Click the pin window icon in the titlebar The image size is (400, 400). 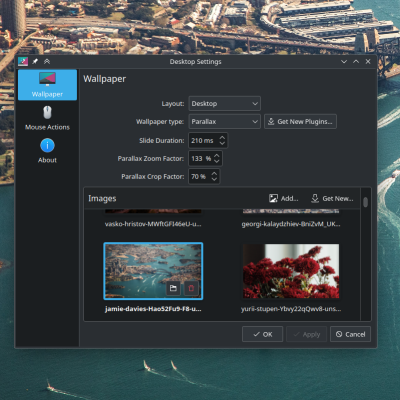tap(35, 61)
